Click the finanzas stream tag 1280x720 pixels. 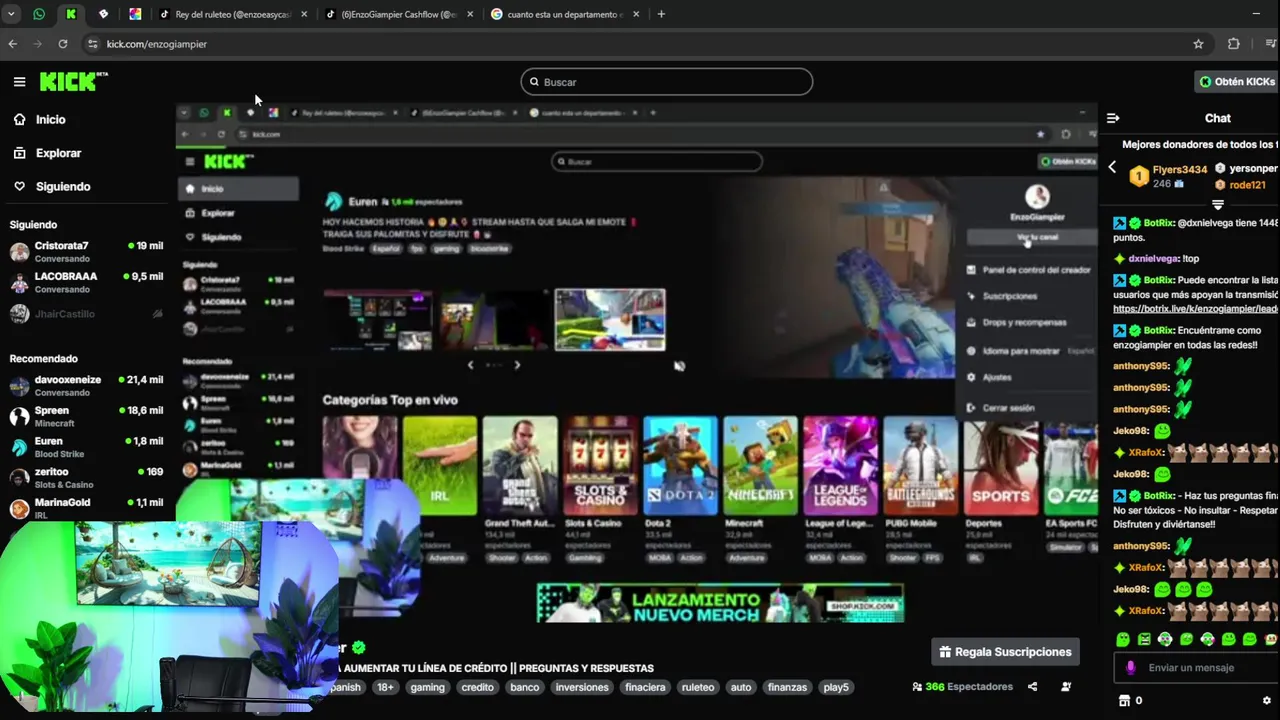click(x=787, y=688)
